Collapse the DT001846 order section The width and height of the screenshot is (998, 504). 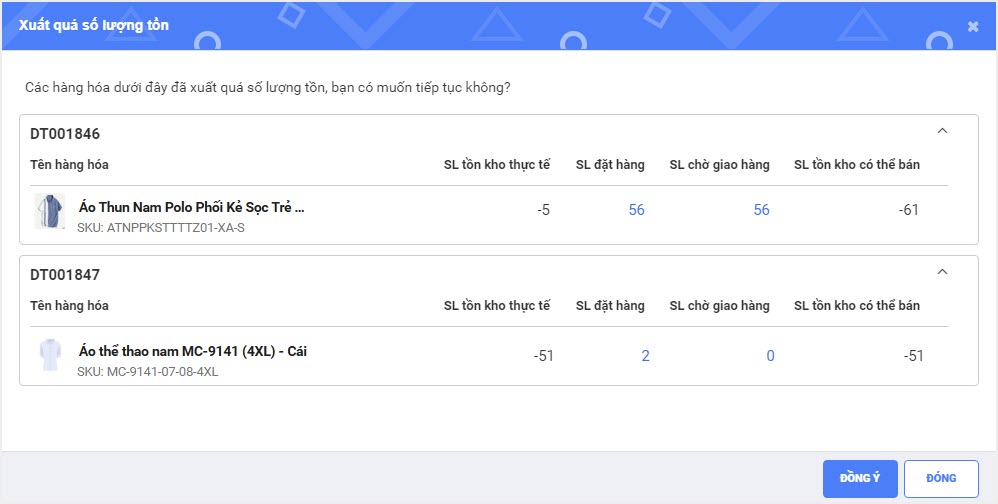[941, 131]
